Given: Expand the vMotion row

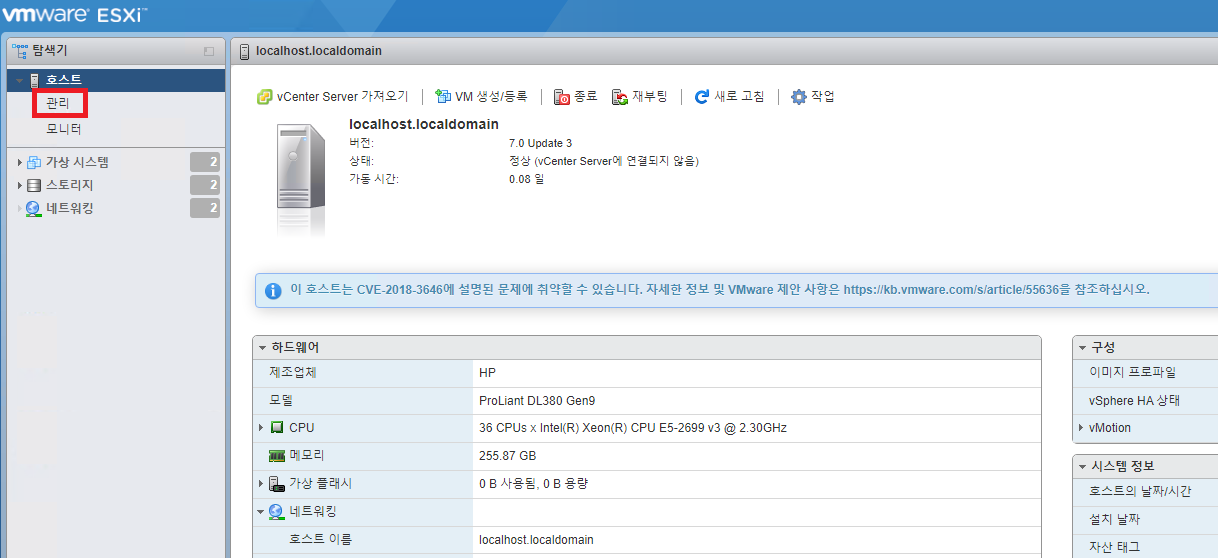Looking at the screenshot, I should (x=1081, y=428).
